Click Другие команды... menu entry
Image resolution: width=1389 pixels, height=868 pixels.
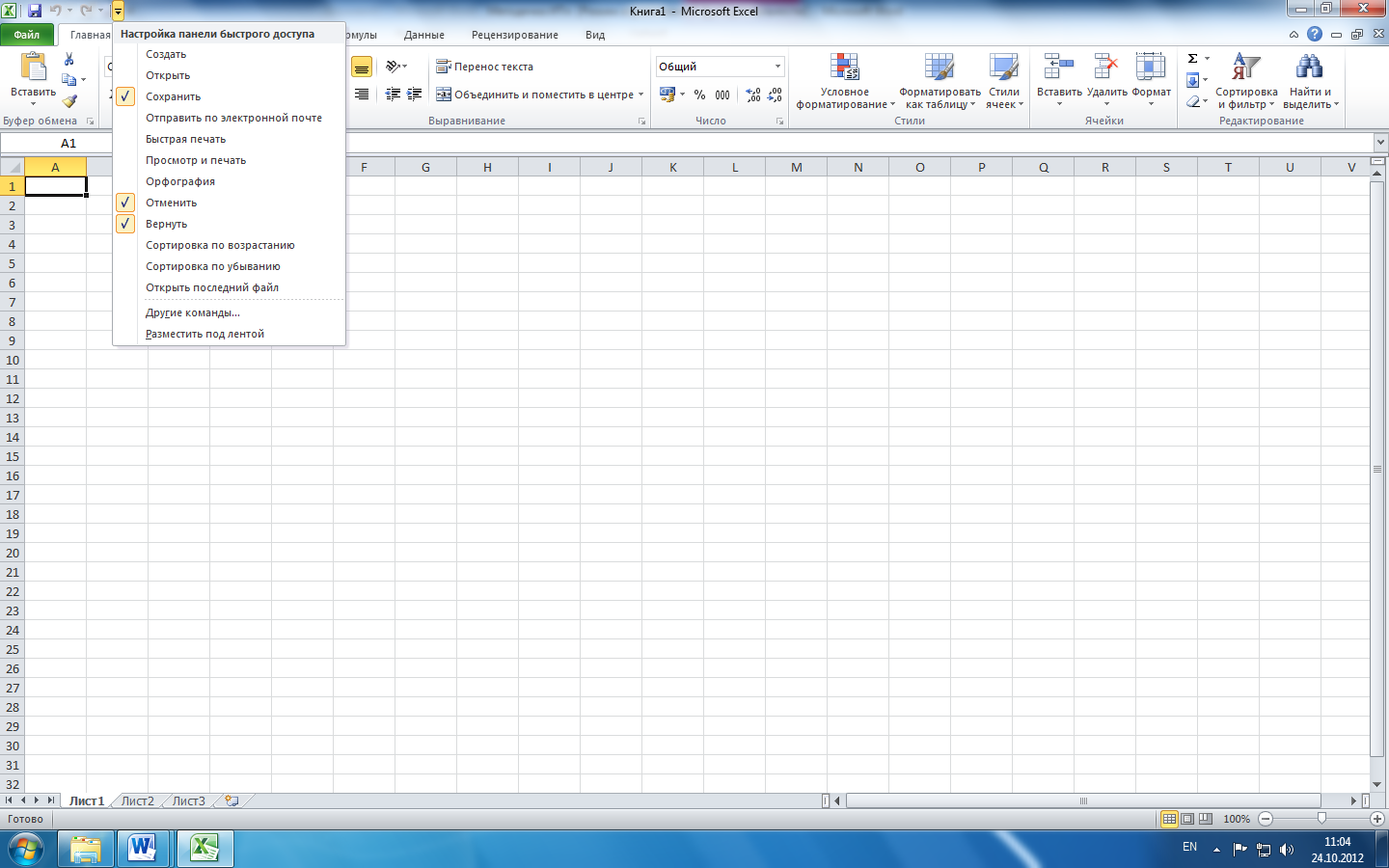tap(230, 312)
